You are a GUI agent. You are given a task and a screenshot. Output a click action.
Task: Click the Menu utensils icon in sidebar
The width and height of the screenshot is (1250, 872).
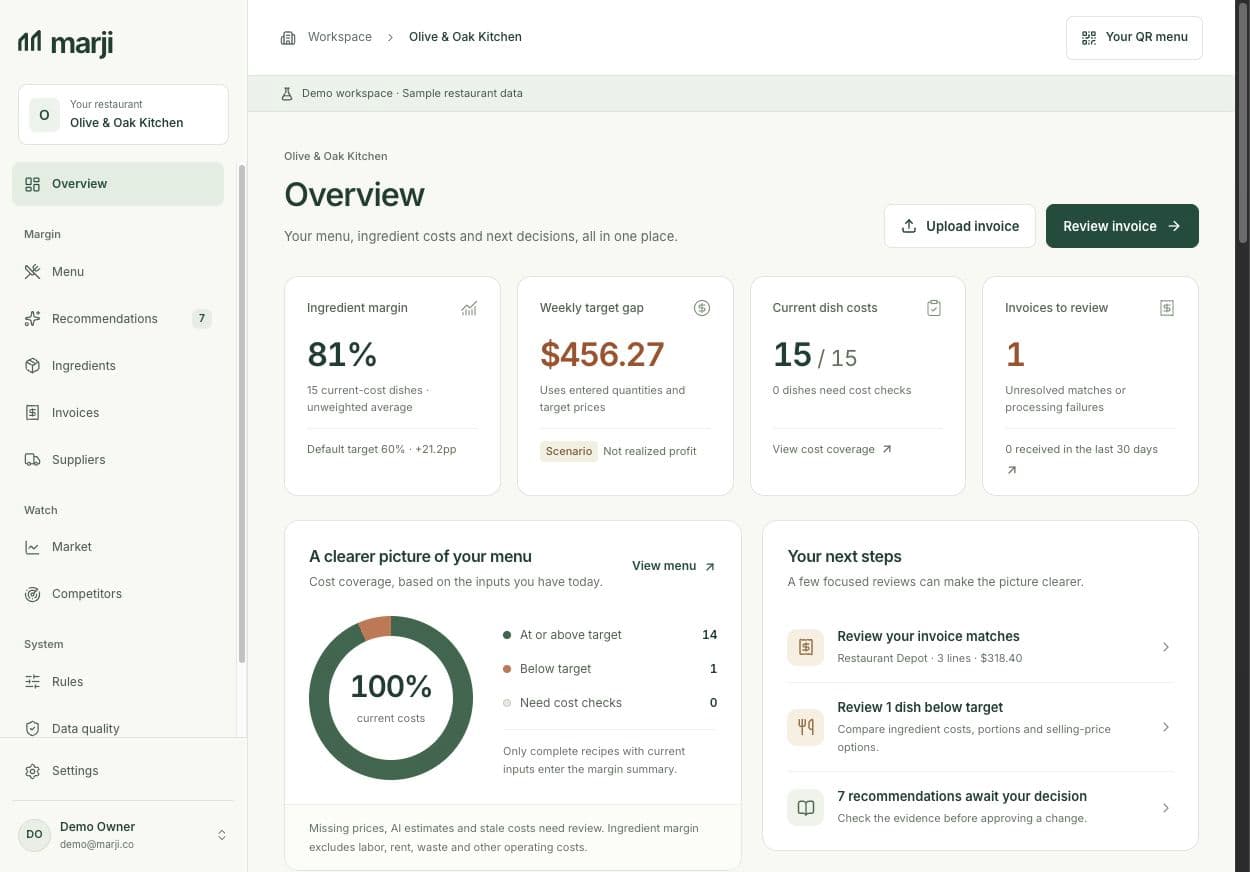(33, 272)
